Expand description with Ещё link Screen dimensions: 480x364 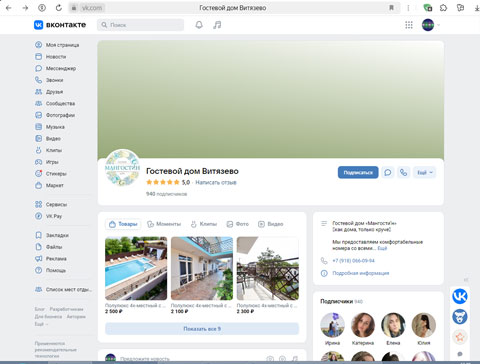pyautogui.click(x=382, y=248)
